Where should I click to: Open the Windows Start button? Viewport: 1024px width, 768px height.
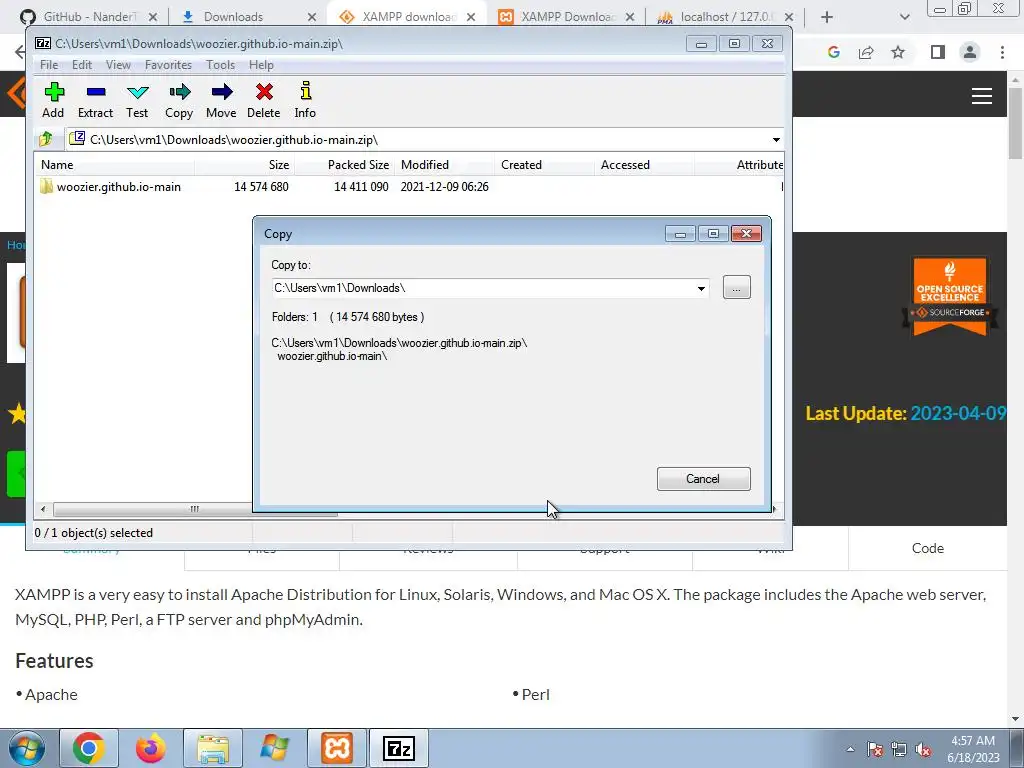[26, 748]
